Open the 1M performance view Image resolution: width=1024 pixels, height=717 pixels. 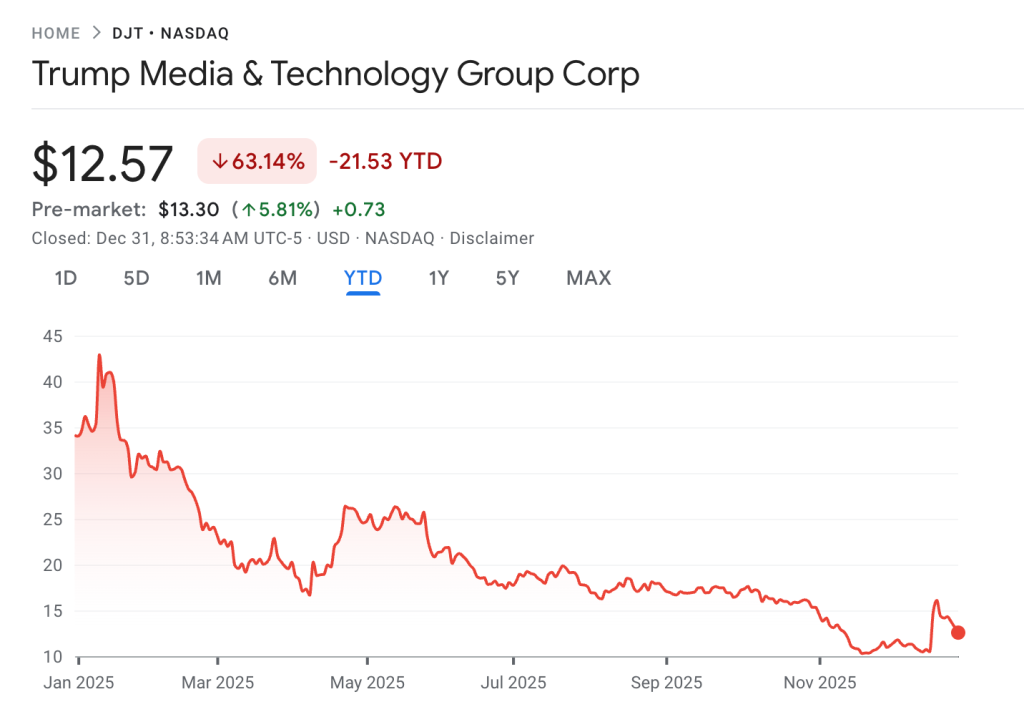pos(209,278)
